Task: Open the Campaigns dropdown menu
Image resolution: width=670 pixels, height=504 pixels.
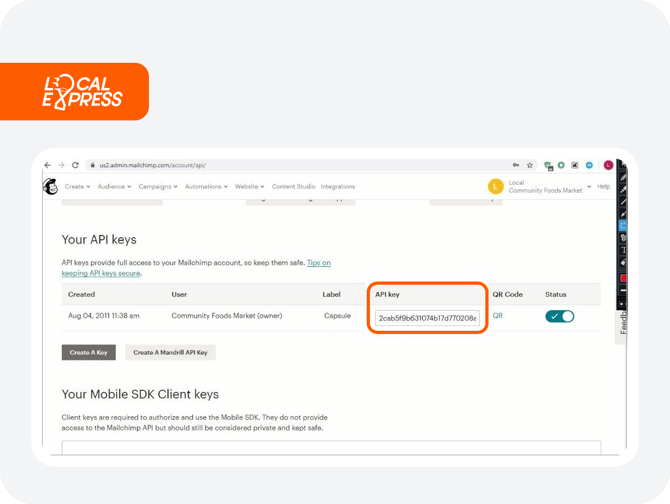Action: [x=158, y=187]
